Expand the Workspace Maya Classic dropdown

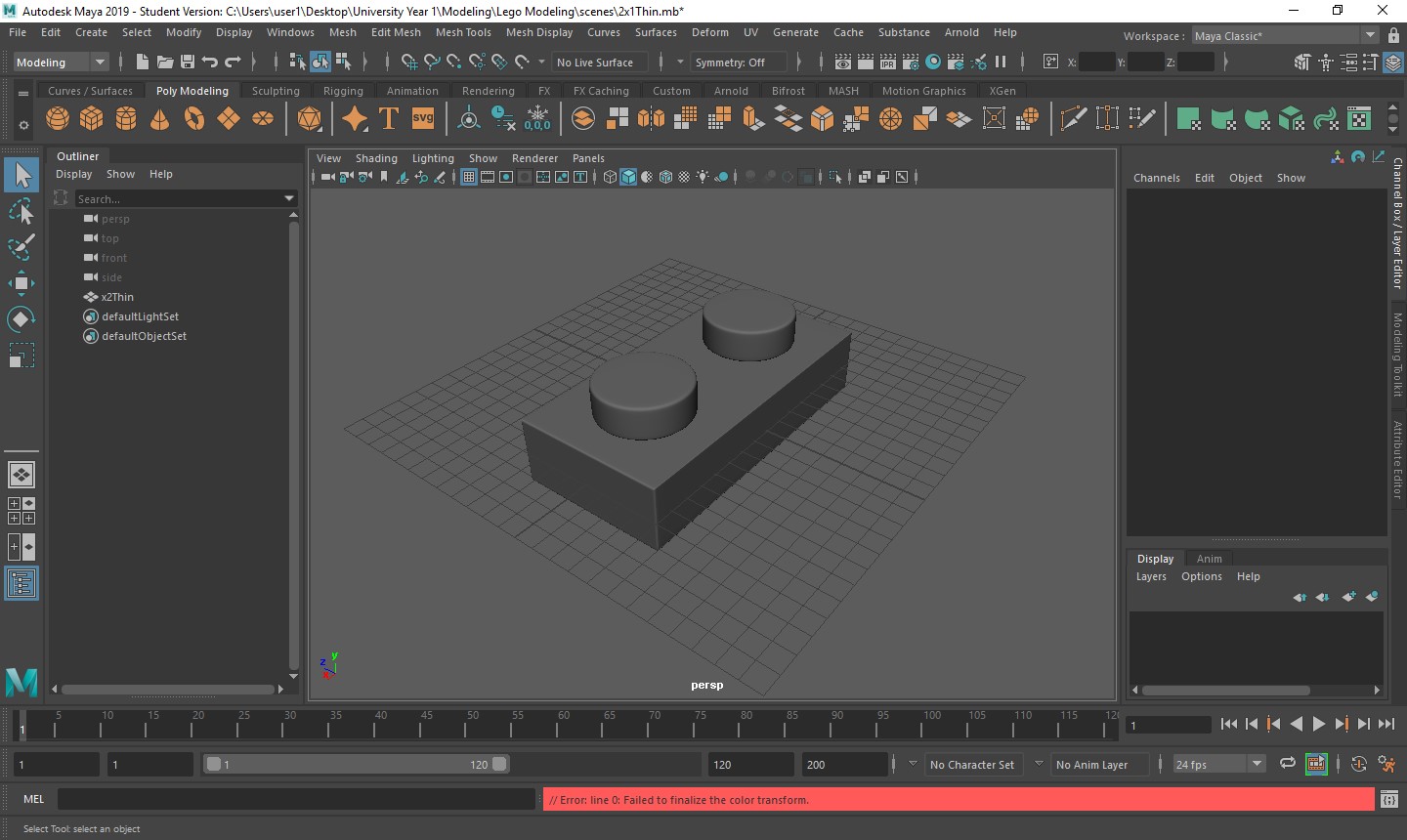point(1369,36)
